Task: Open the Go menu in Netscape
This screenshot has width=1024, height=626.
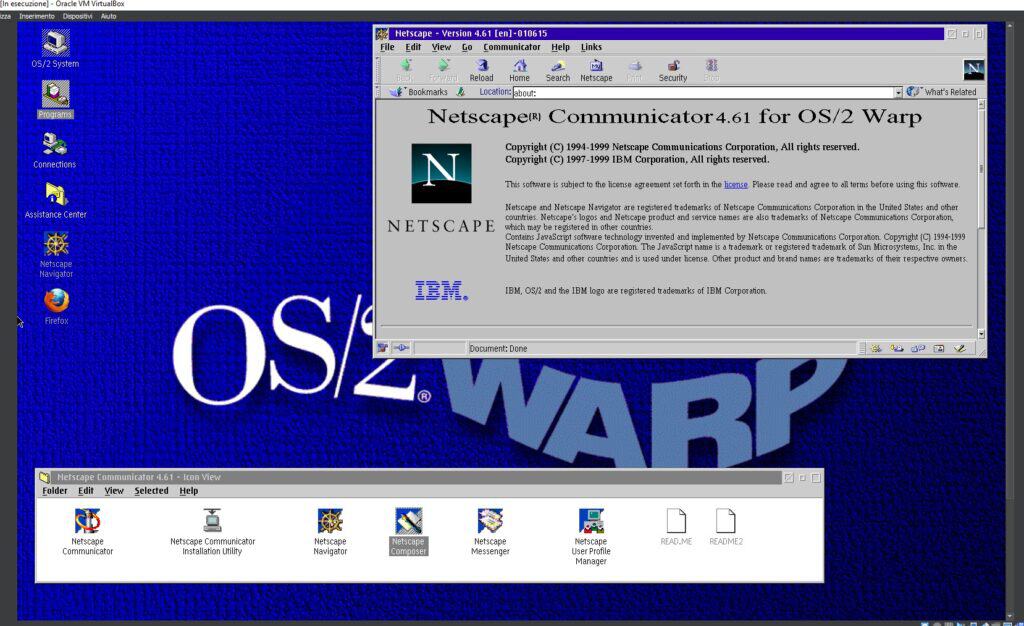Action: tap(467, 47)
